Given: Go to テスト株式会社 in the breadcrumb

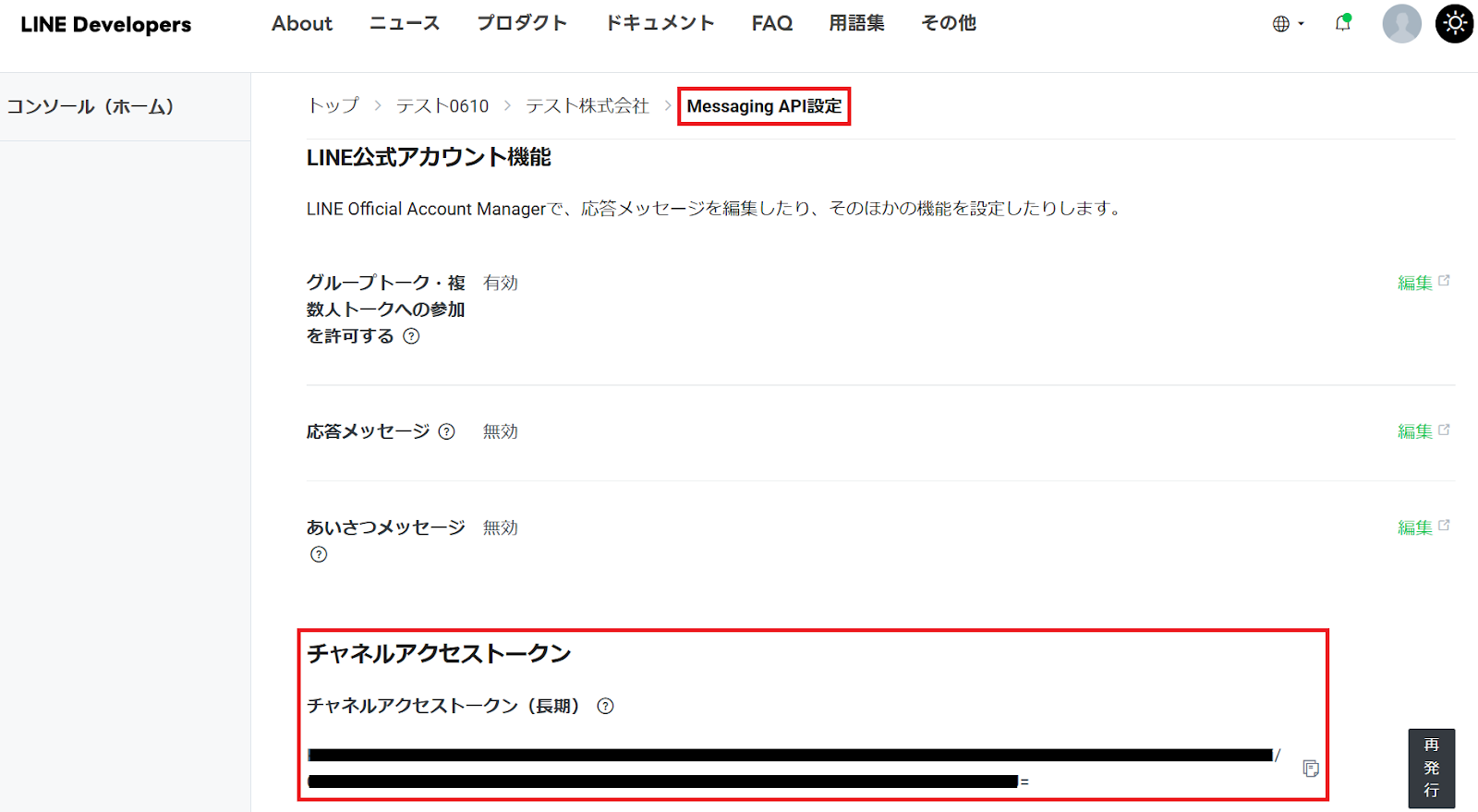Looking at the screenshot, I should tap(588, 106).
